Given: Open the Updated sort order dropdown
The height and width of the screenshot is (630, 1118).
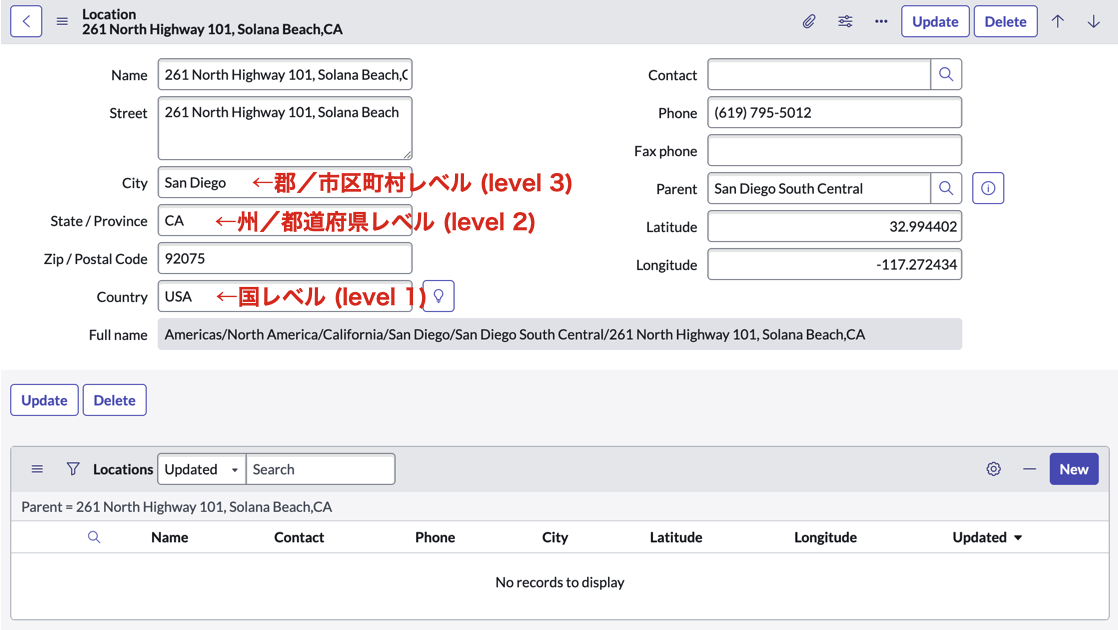Looking at the screenshot, I should [x=200, y=468].
